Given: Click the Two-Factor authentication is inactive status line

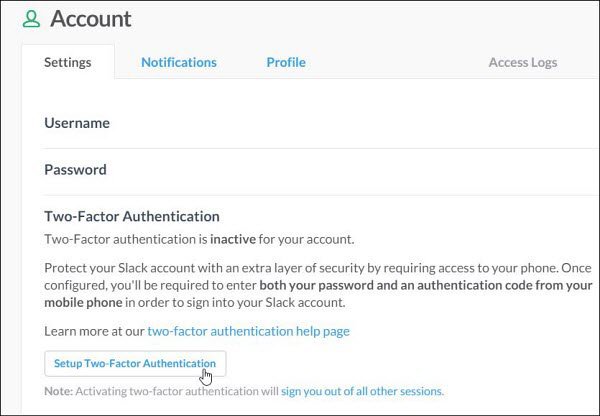Looking at the screenshot, I should (199, 239).
